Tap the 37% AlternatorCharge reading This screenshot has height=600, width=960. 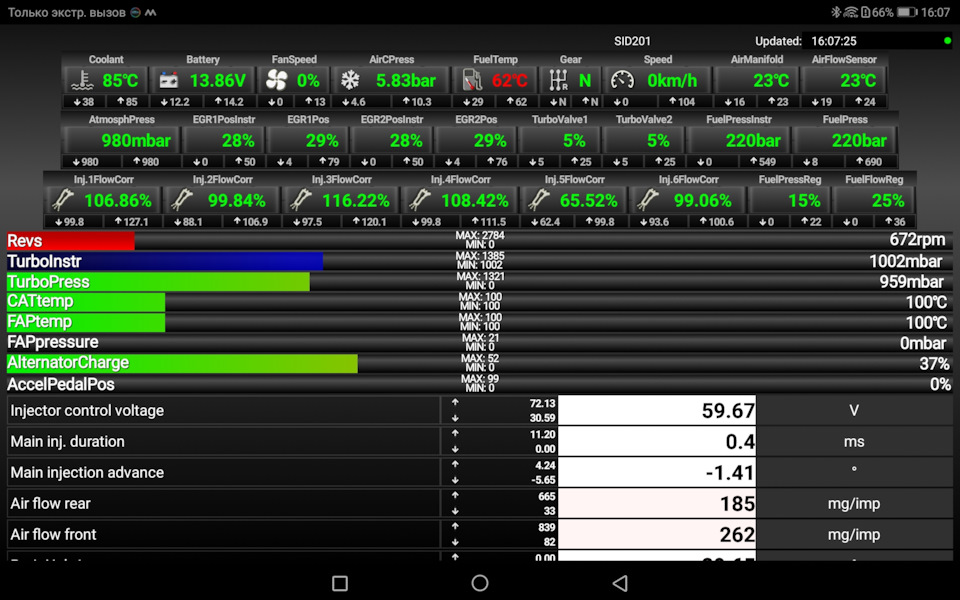934,364
